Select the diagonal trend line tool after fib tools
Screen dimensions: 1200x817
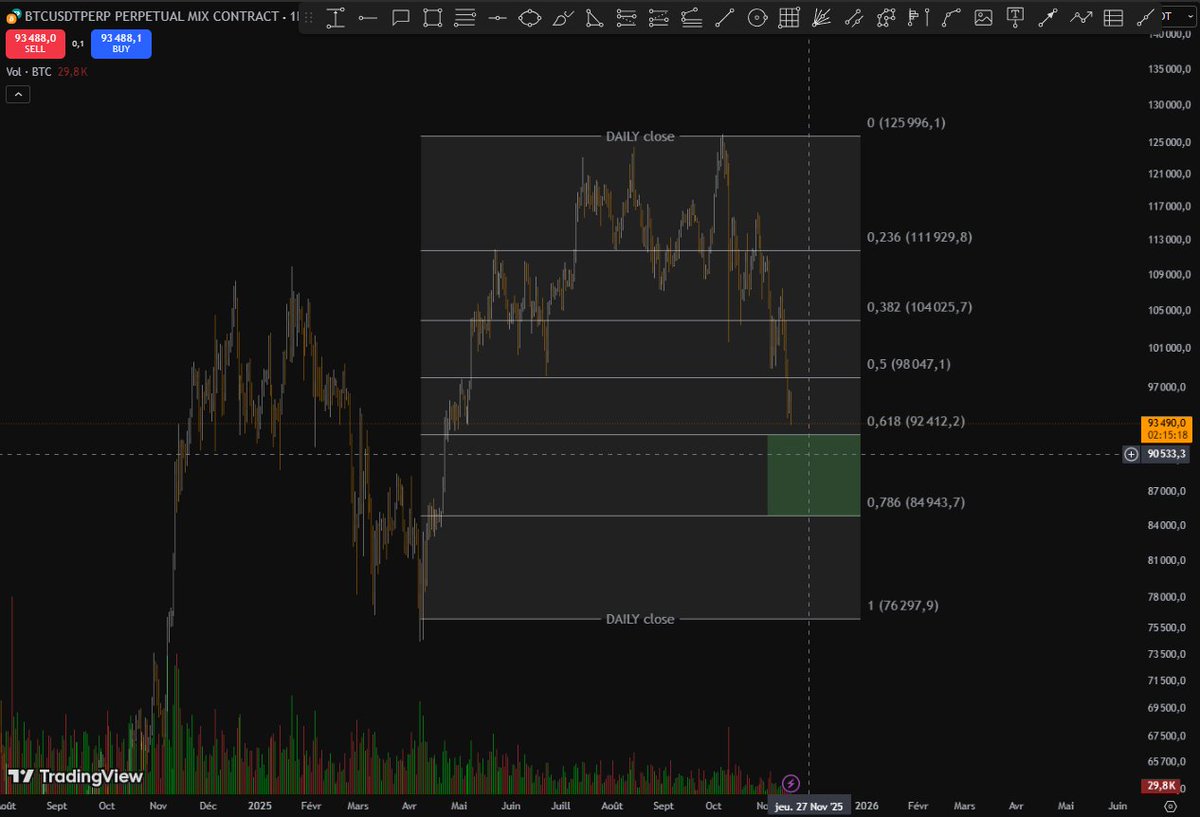[x=724, y=16]
